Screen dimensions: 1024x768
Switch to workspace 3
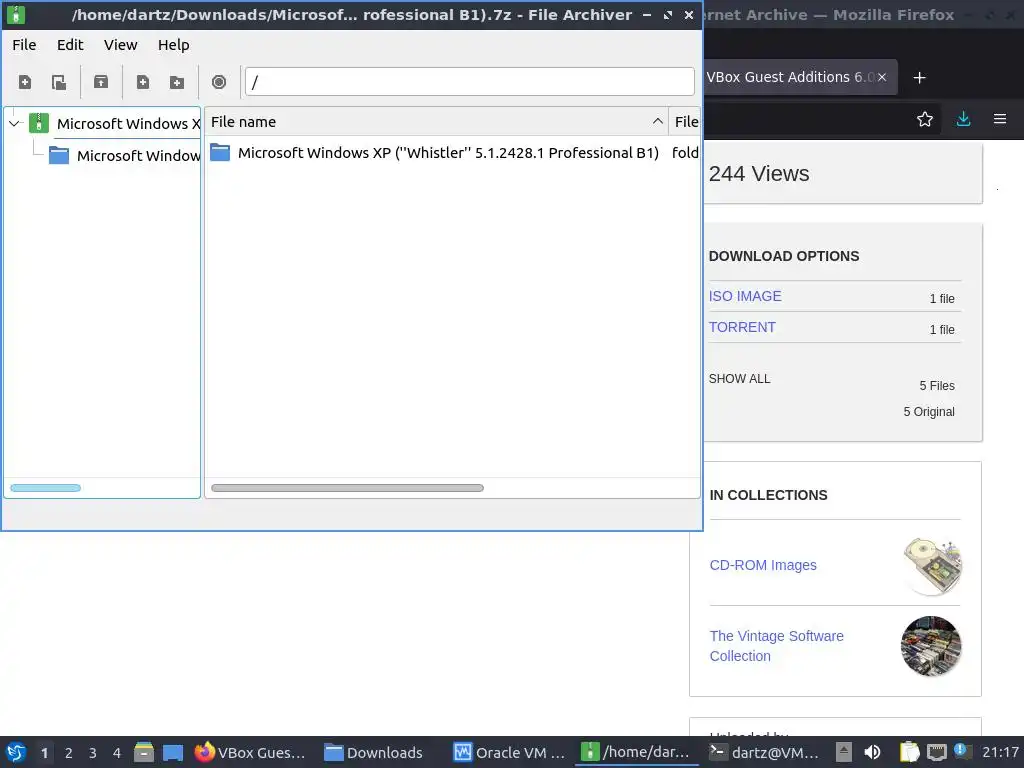(x=93, y=753)
